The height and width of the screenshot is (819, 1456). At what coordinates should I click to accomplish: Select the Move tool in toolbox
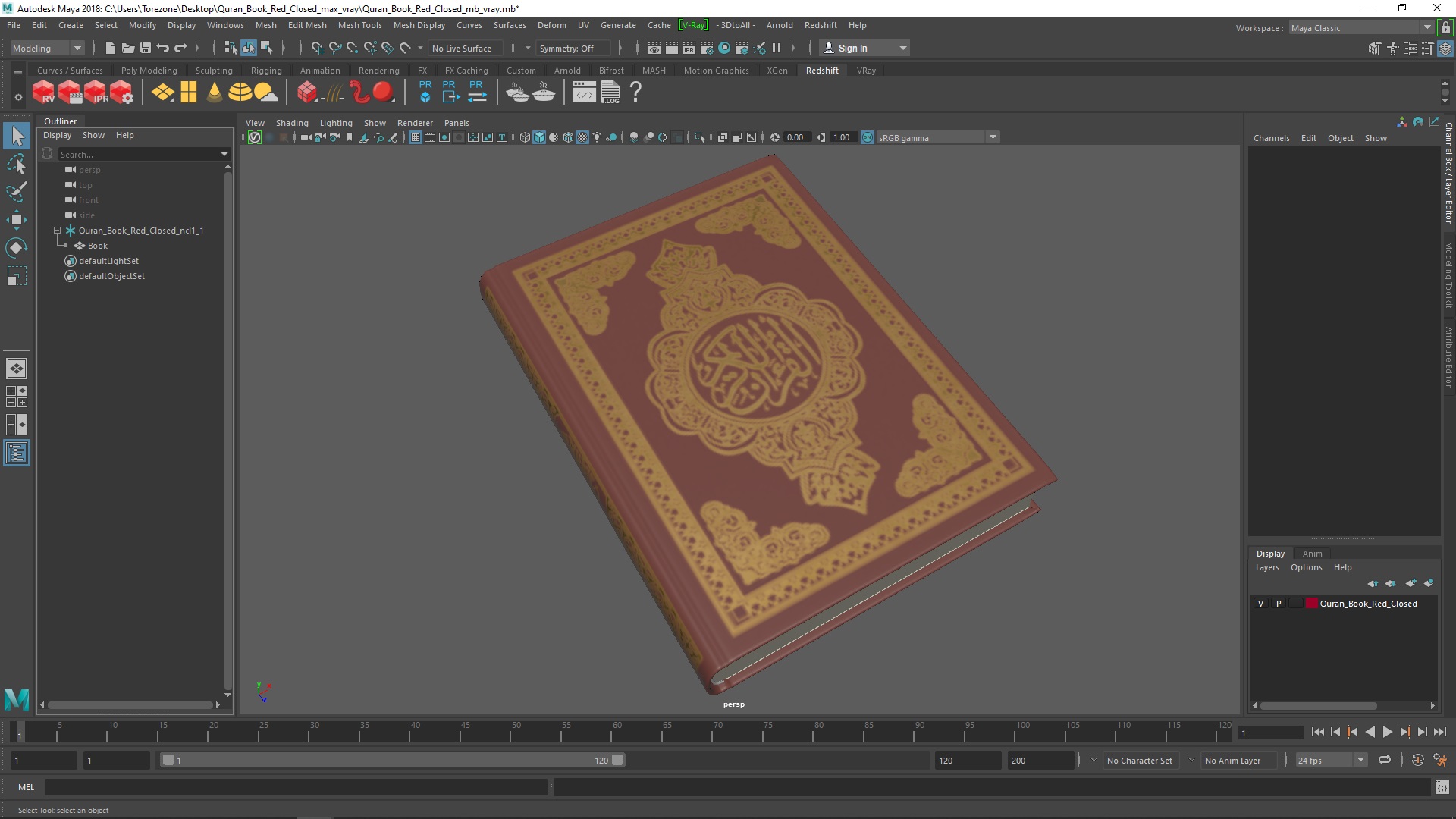(x=17, y=220)
